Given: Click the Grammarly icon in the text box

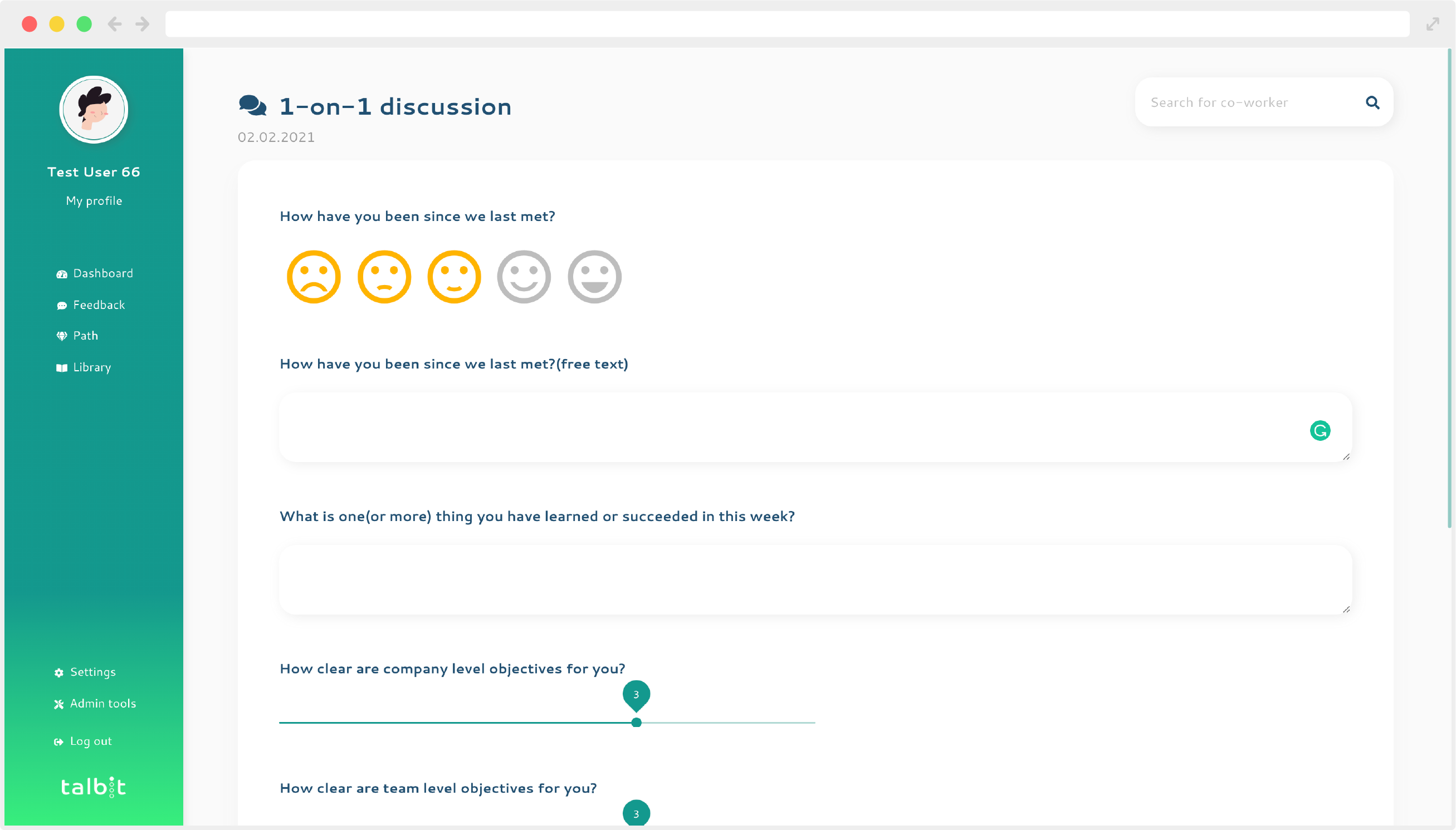Looking at the screenshot, I should 1320,430.
